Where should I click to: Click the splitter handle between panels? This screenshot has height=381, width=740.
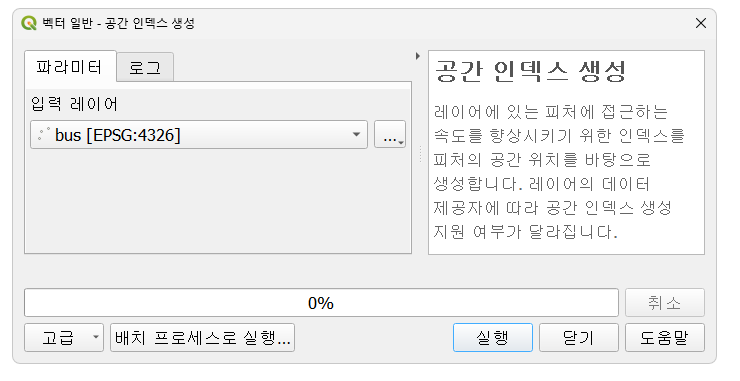tap(420, 154)
